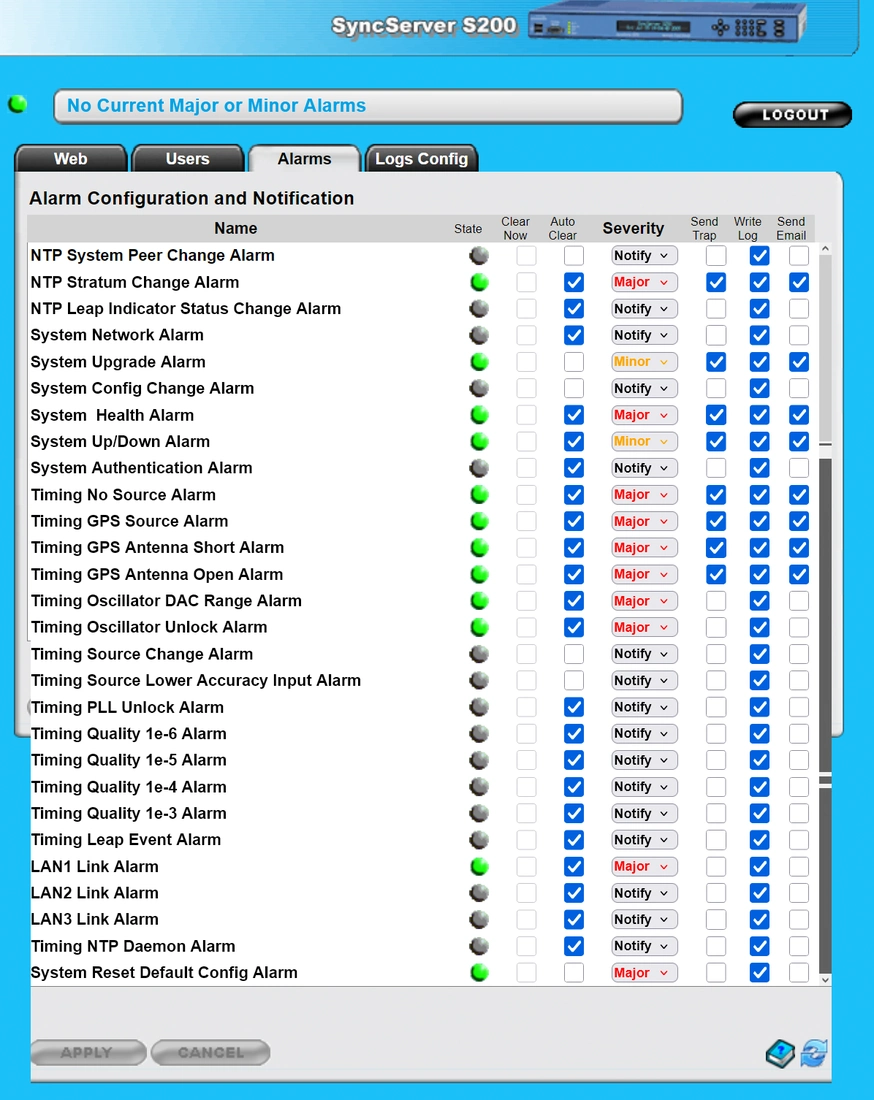The height and width of the screenshot is (1100, 874).
Task: Click state LED for Timing GPS Antenna Open Alarm
Action: 479,575
